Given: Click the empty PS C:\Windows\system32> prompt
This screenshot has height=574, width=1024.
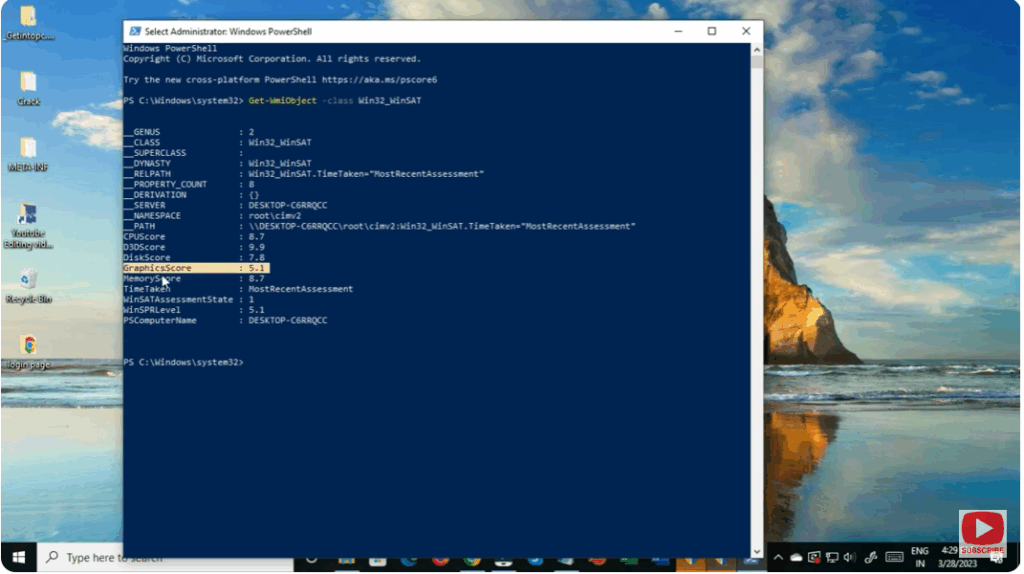Looking at the screenshot, I should (184, 362).
